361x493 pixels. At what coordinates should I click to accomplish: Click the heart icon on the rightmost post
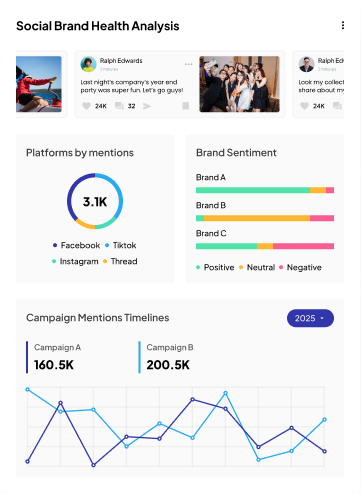(304, 106)
